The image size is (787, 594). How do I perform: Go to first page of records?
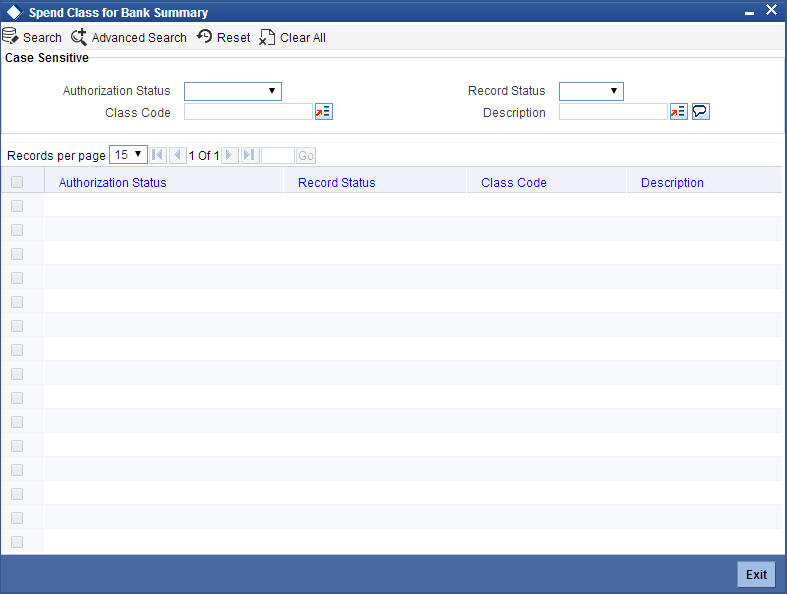[x=158, y=155]
